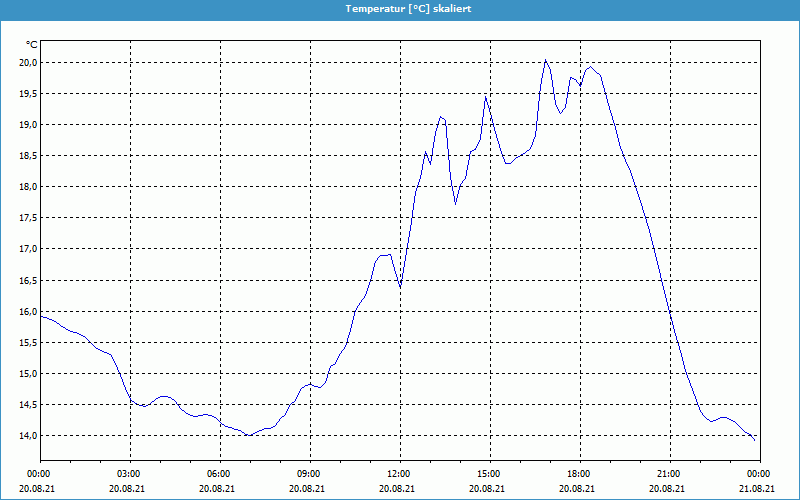This screenshot has width=800, height=500.
Task: Click the 'Temperatur [°C] skaliert' title bar
Action: [400, 9]
